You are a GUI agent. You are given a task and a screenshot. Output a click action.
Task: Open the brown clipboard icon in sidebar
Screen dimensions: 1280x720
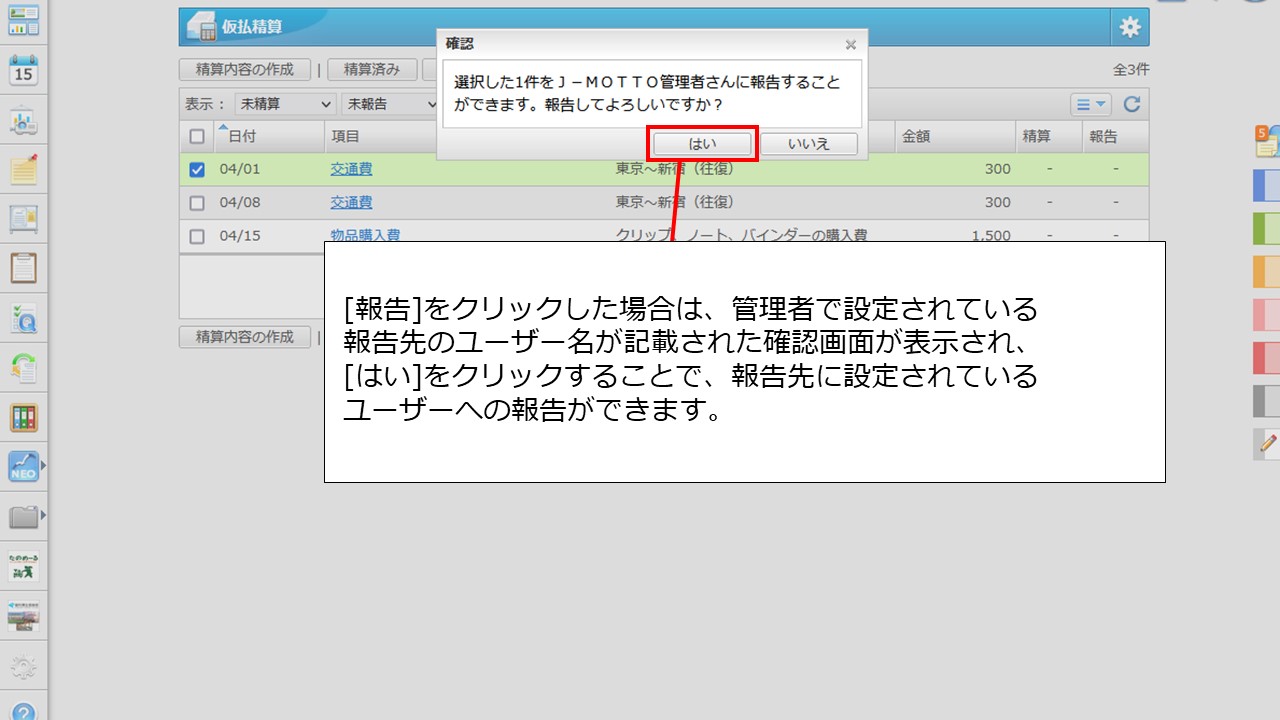coord(23,269)
